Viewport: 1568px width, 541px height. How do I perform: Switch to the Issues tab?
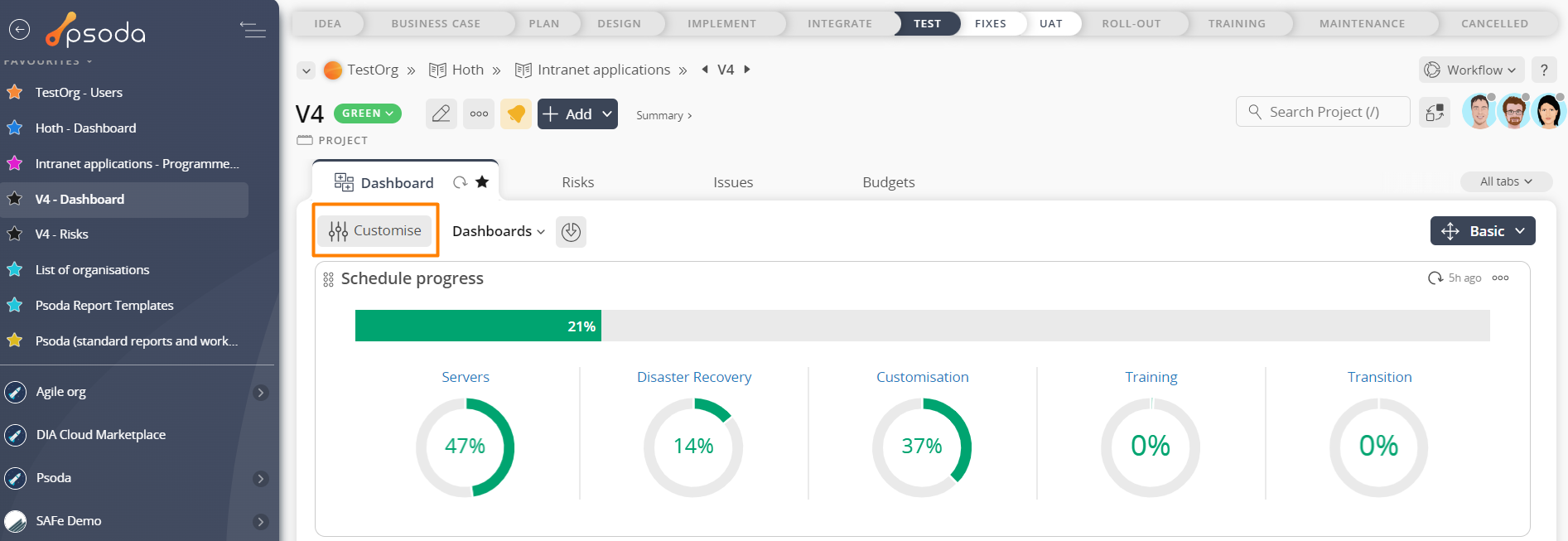click(x=733, y=182)
